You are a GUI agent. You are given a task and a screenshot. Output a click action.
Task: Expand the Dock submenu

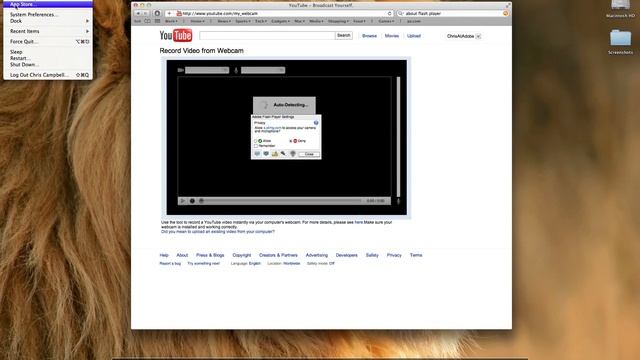click(48, 21)
